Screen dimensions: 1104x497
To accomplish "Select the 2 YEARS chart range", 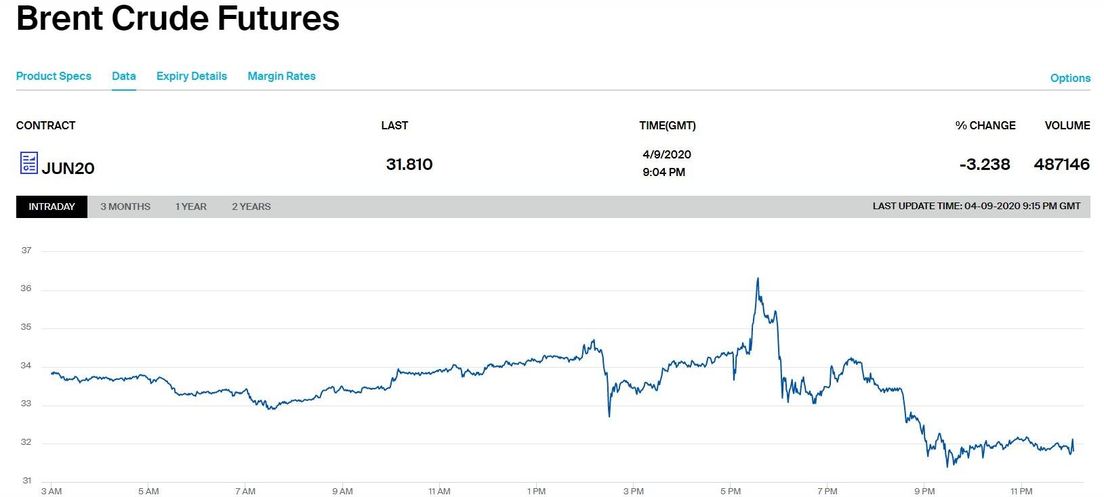I will point(251,207).
